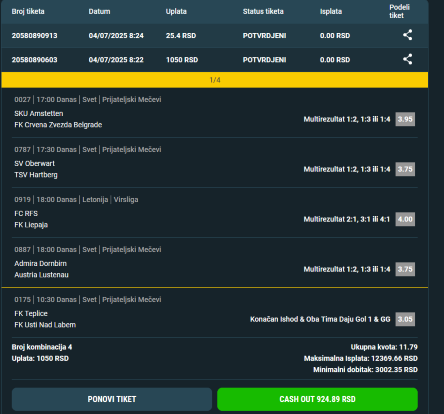Share ticket 20580890913 via share icon
The height and width of the screenshot is (414, 444).
pos(407,35)
